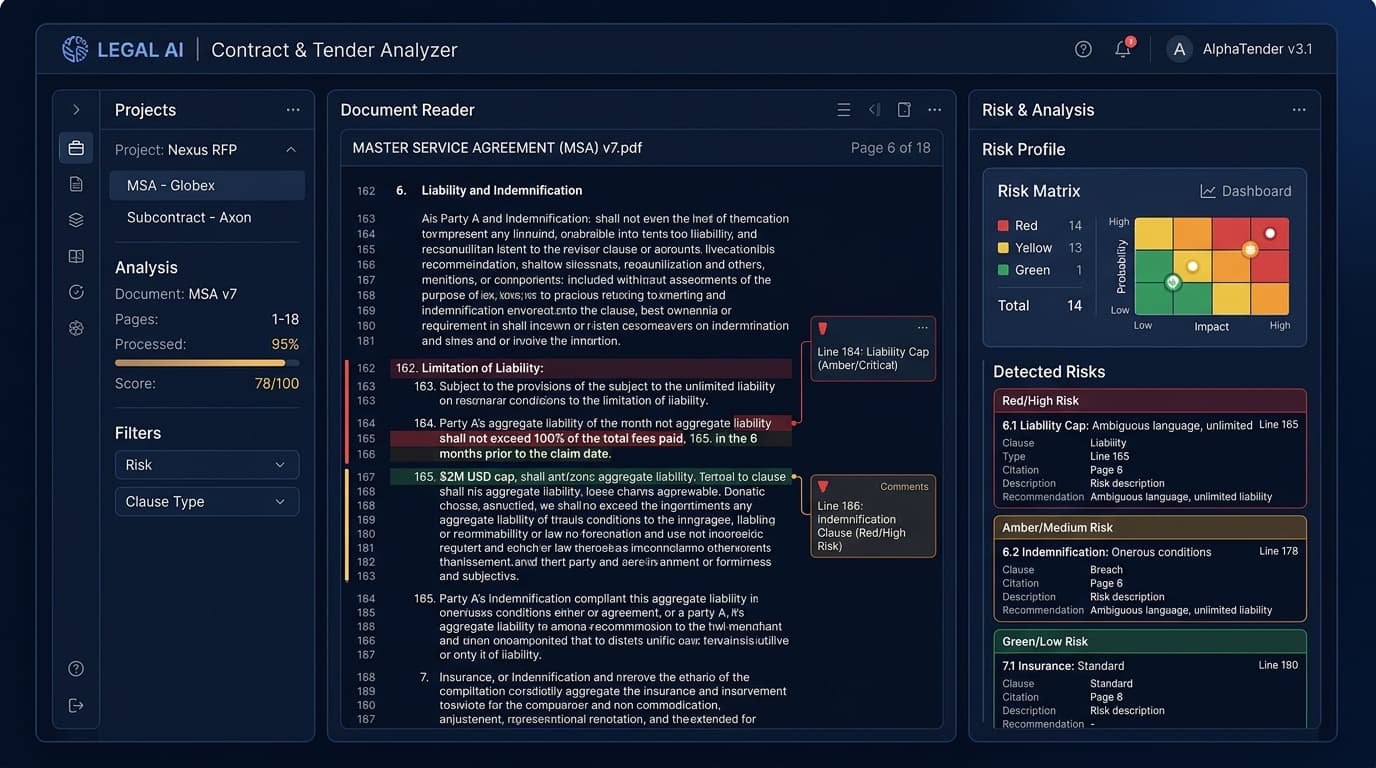The width and height of the screenshot is (1376, 768).
Task: Click the Legal AI logo icon
Action: tap(75, 49)
